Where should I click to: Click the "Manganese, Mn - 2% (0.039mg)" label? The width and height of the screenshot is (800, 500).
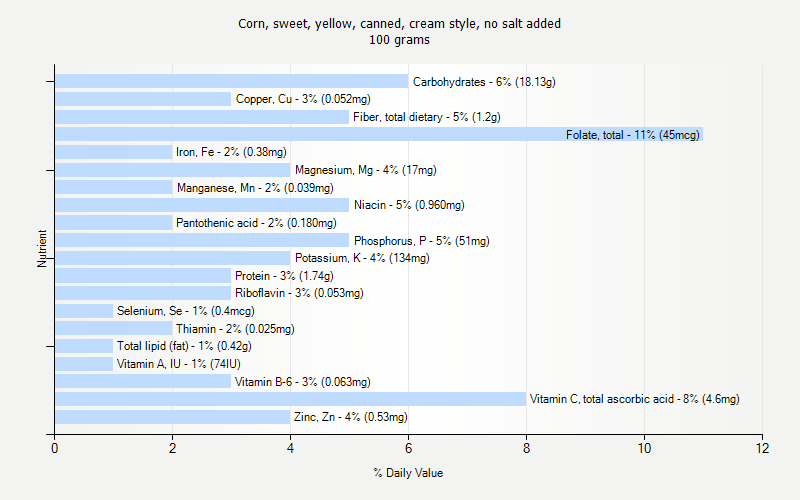point(255,188)
